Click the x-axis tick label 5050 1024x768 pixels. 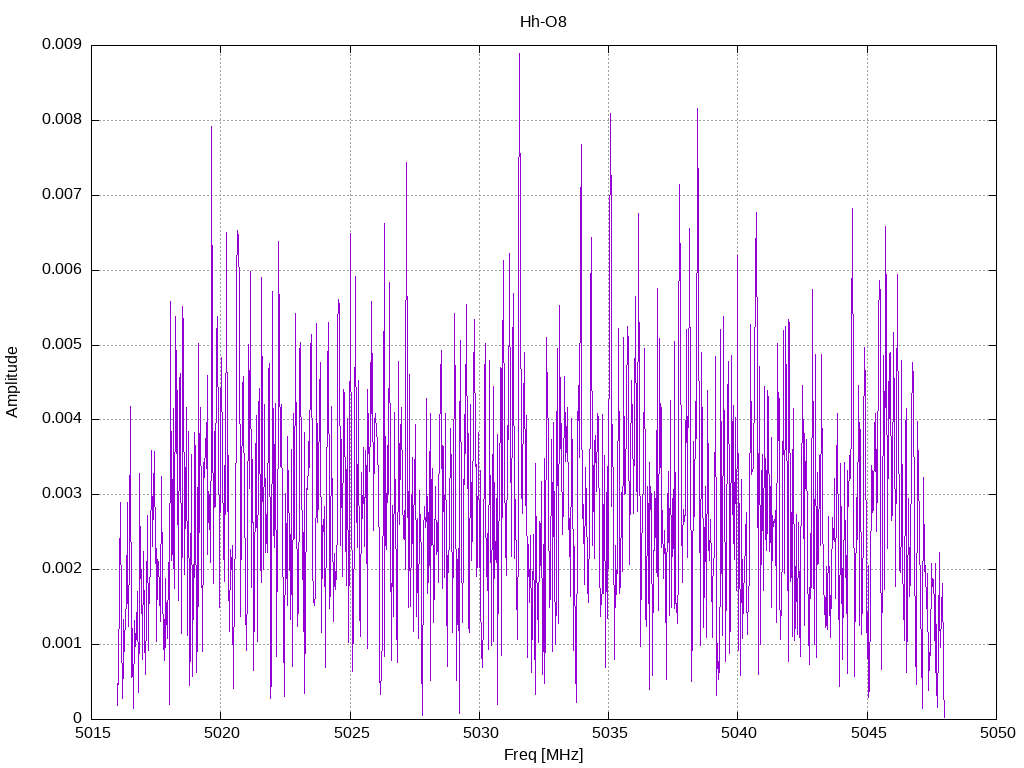(x=997, y=733)
